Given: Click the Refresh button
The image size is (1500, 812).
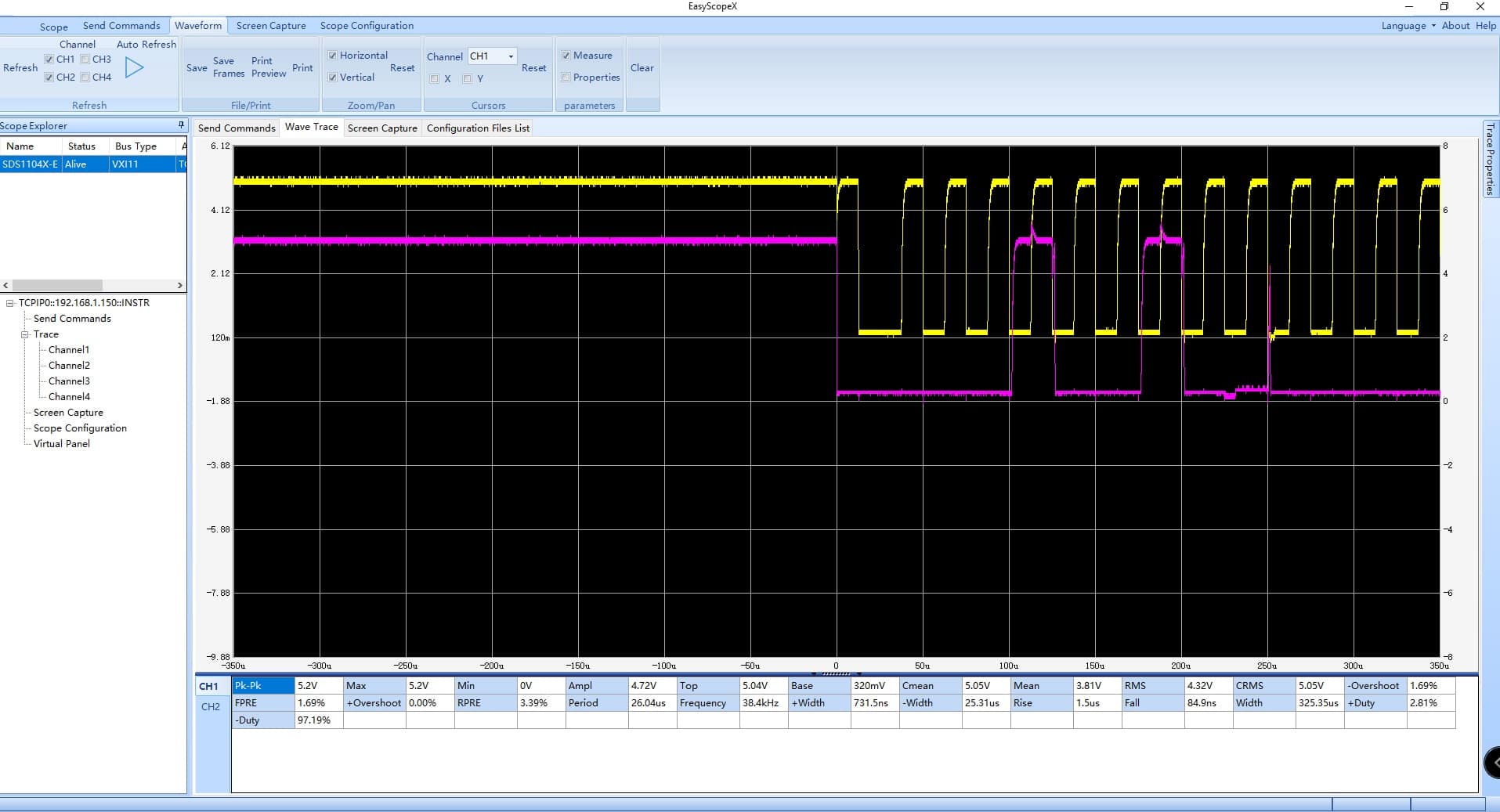Looking at the screenshot, I should tap(20, 68).
